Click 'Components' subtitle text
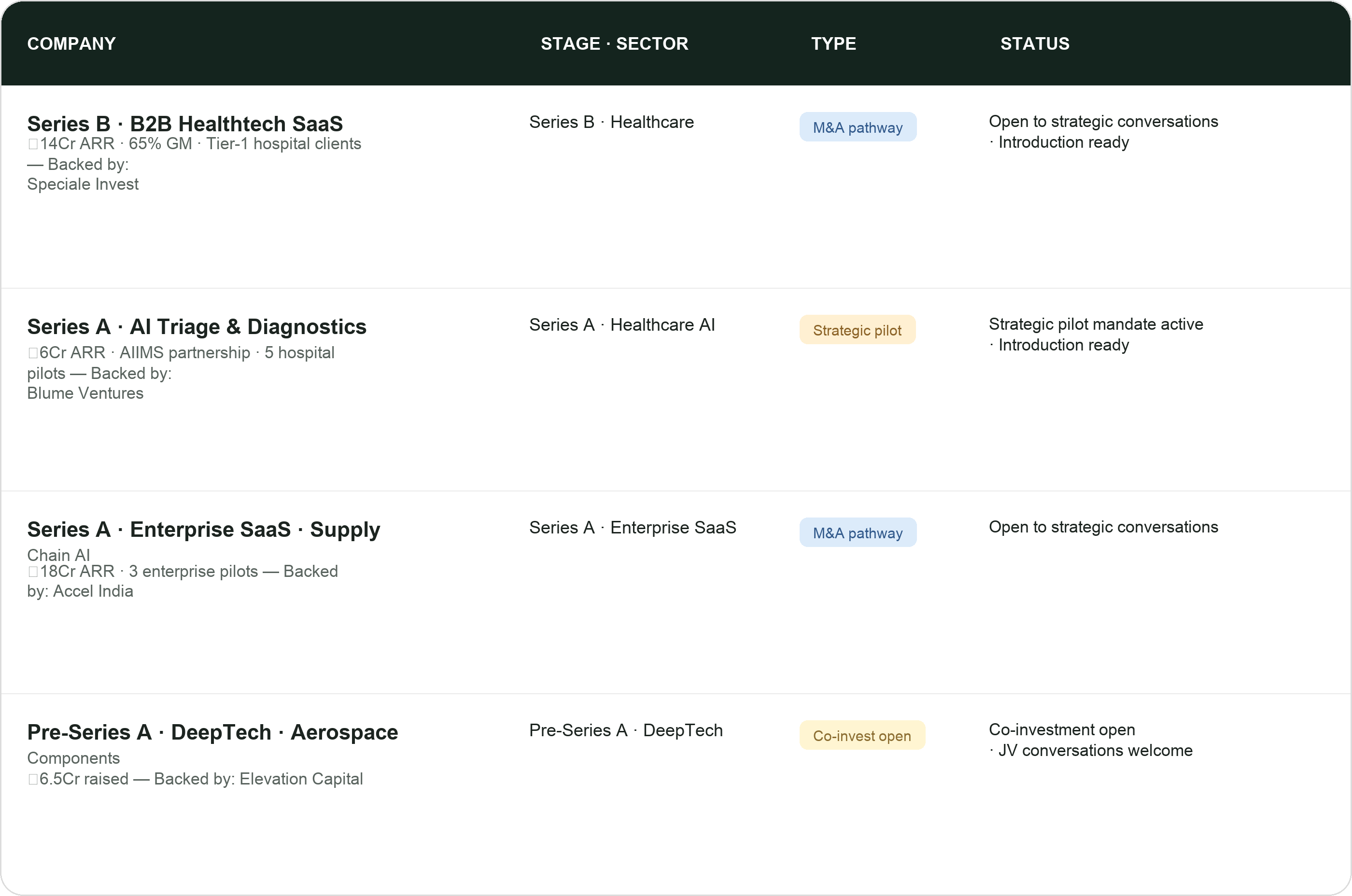The height and width of the screenshot is (896, 1352). pyautogui.click(x=73, y=758)
